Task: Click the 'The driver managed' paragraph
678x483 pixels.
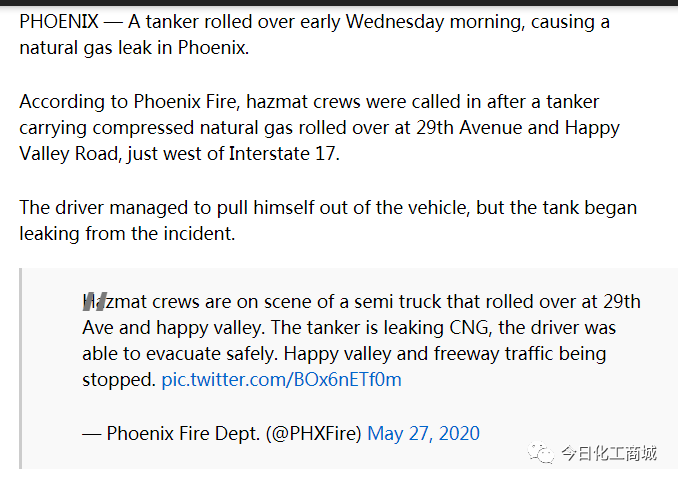Action: (x=328, y=221)
